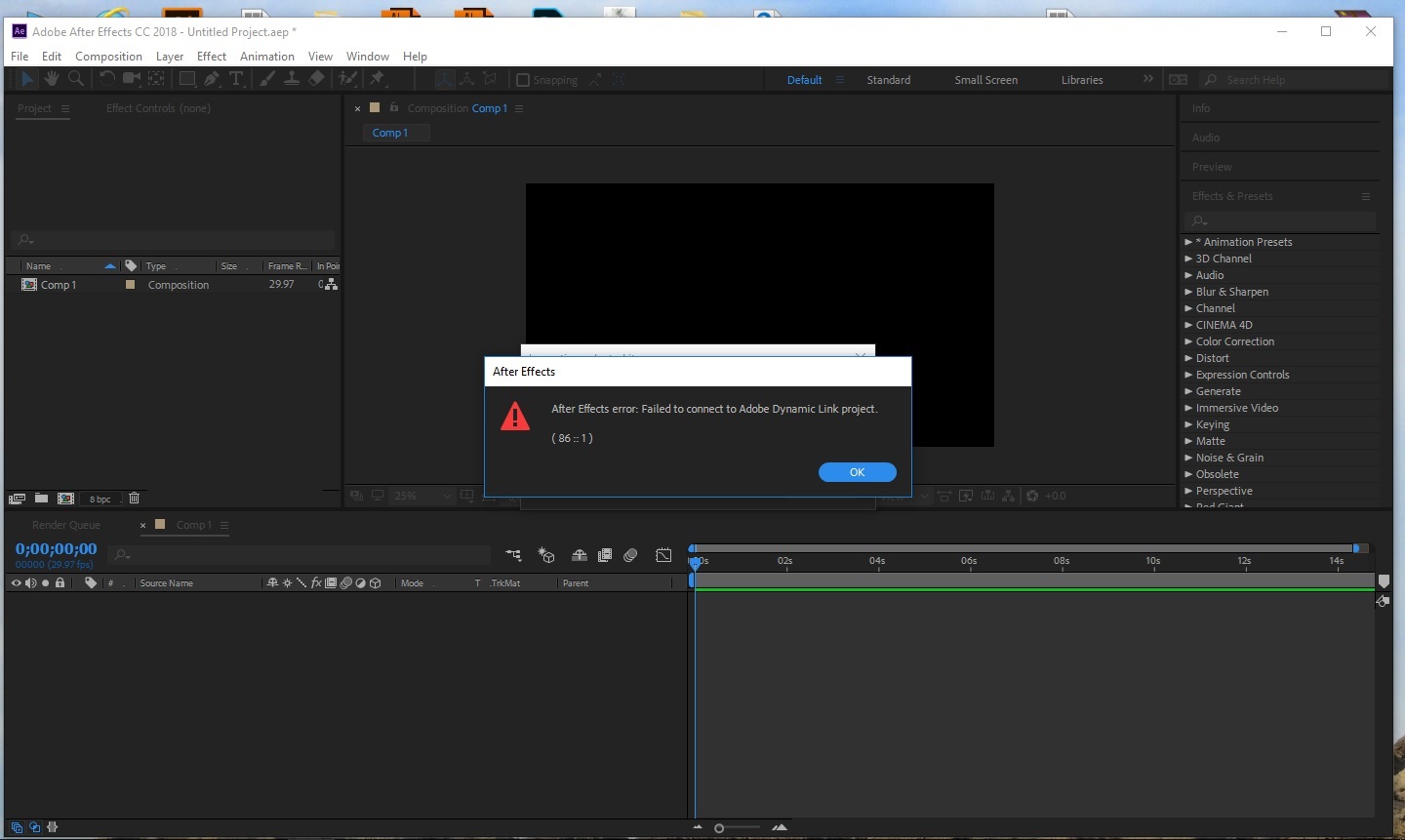Select the Horizontal Type tool
Screen dimensions: 1405x840
(x=236, y=79)
